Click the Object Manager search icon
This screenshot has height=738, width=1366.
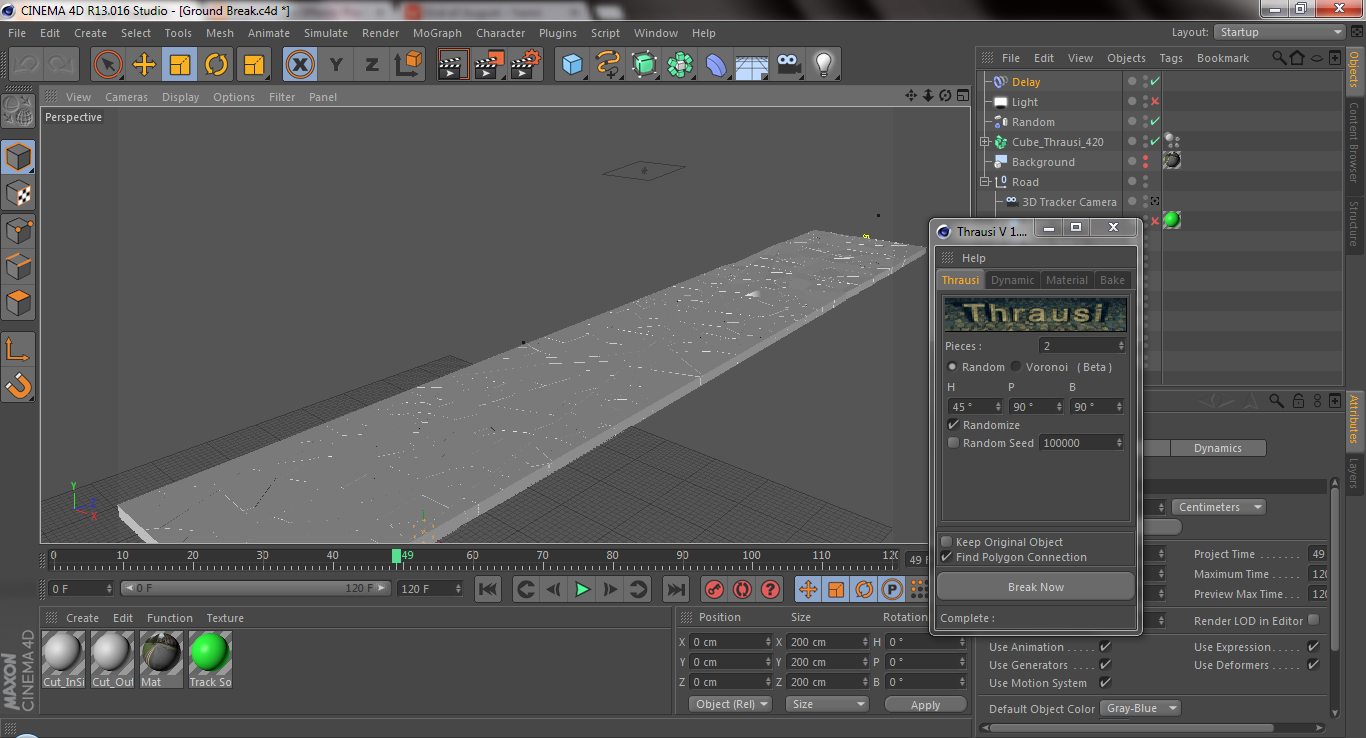click(1279, 58)
